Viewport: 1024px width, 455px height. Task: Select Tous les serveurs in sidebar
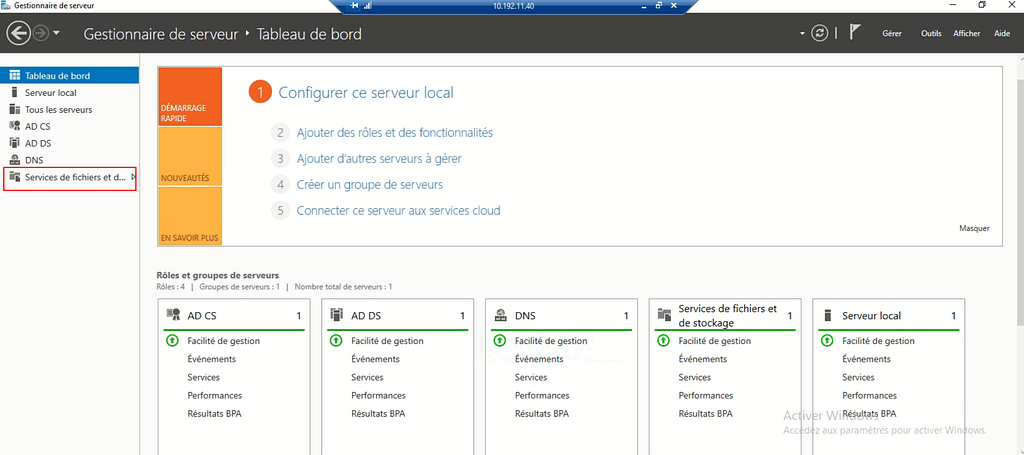pos(58,109)
